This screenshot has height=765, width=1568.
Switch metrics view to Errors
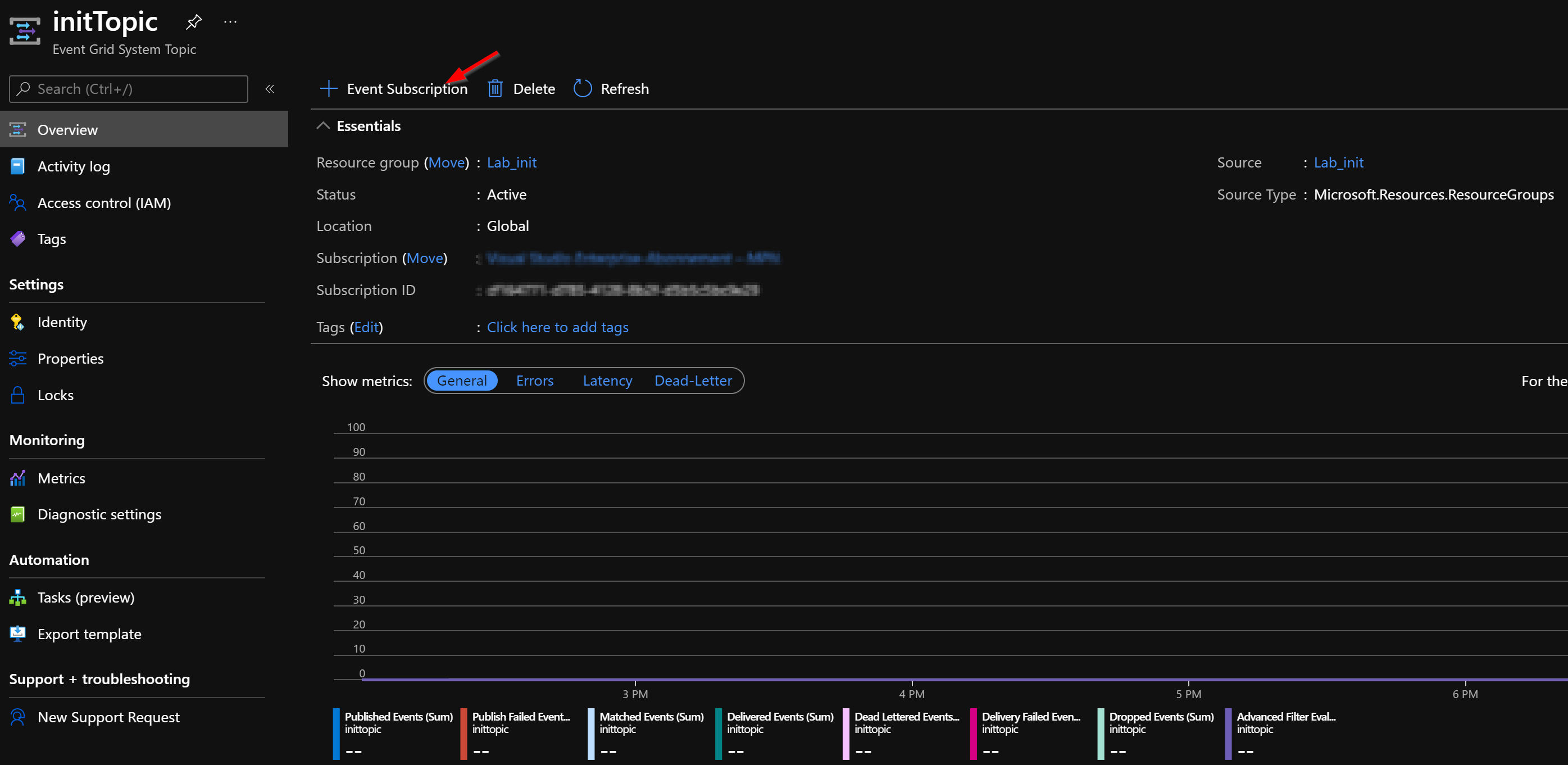[x=534, y=380]
